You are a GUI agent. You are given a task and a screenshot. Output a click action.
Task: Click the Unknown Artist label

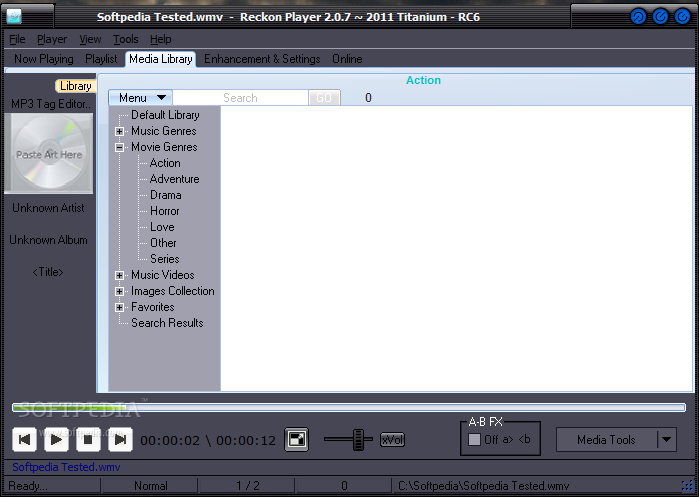click(48, 208)
